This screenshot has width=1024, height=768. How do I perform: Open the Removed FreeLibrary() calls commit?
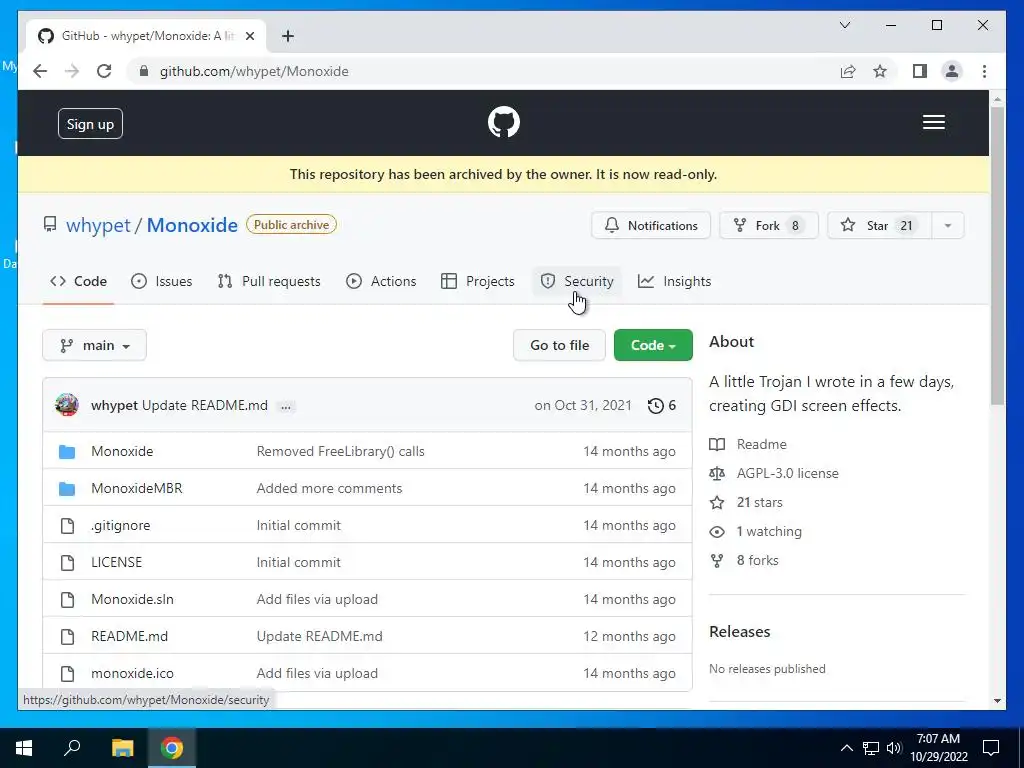[340, 451]
